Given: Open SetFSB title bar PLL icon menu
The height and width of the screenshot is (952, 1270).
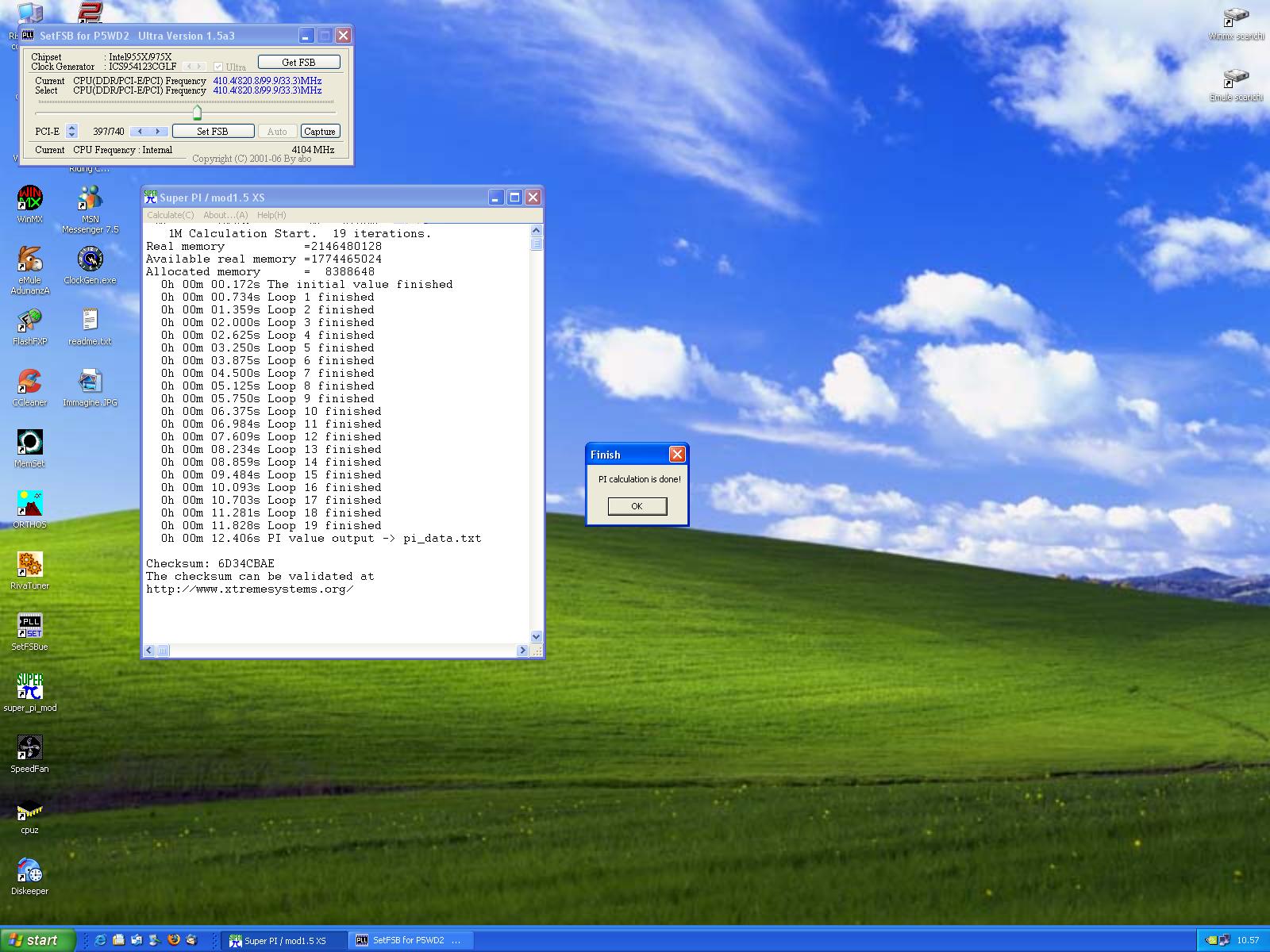Looking at the screenshot, I should (28, 35).
